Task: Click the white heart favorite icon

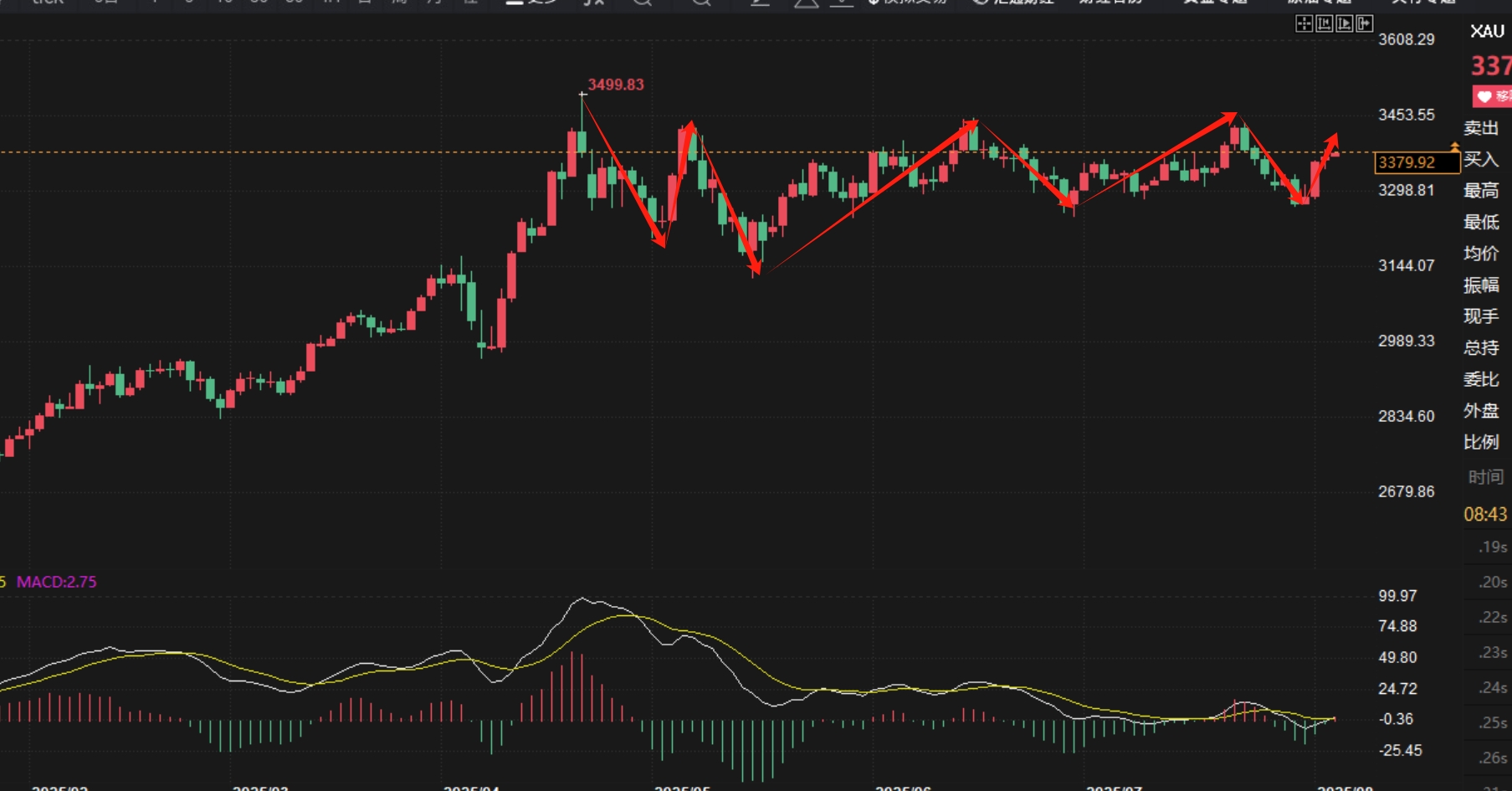Action: click(x=1484, y=97)
